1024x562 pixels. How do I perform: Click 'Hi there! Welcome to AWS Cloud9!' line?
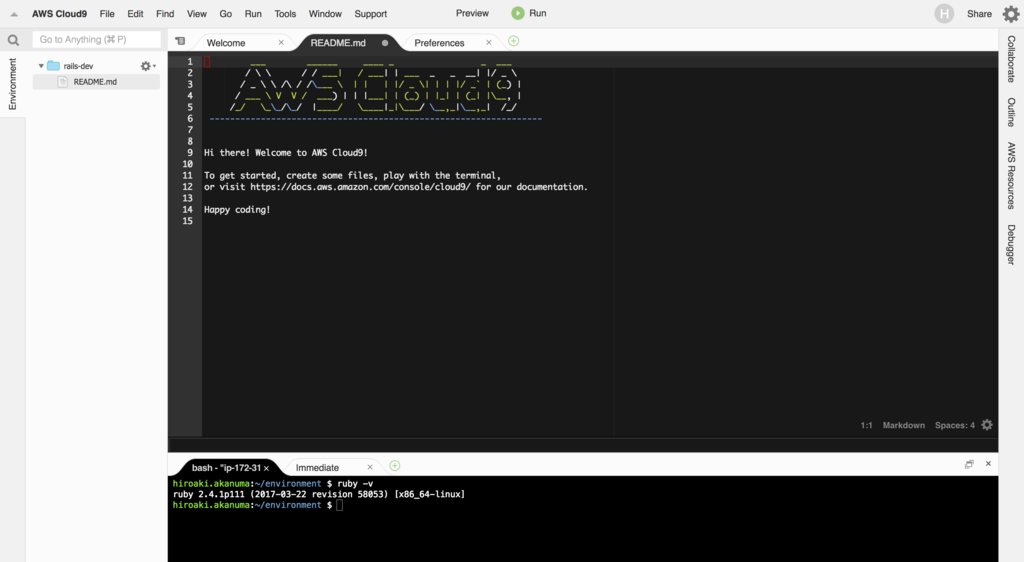(285, 153)
